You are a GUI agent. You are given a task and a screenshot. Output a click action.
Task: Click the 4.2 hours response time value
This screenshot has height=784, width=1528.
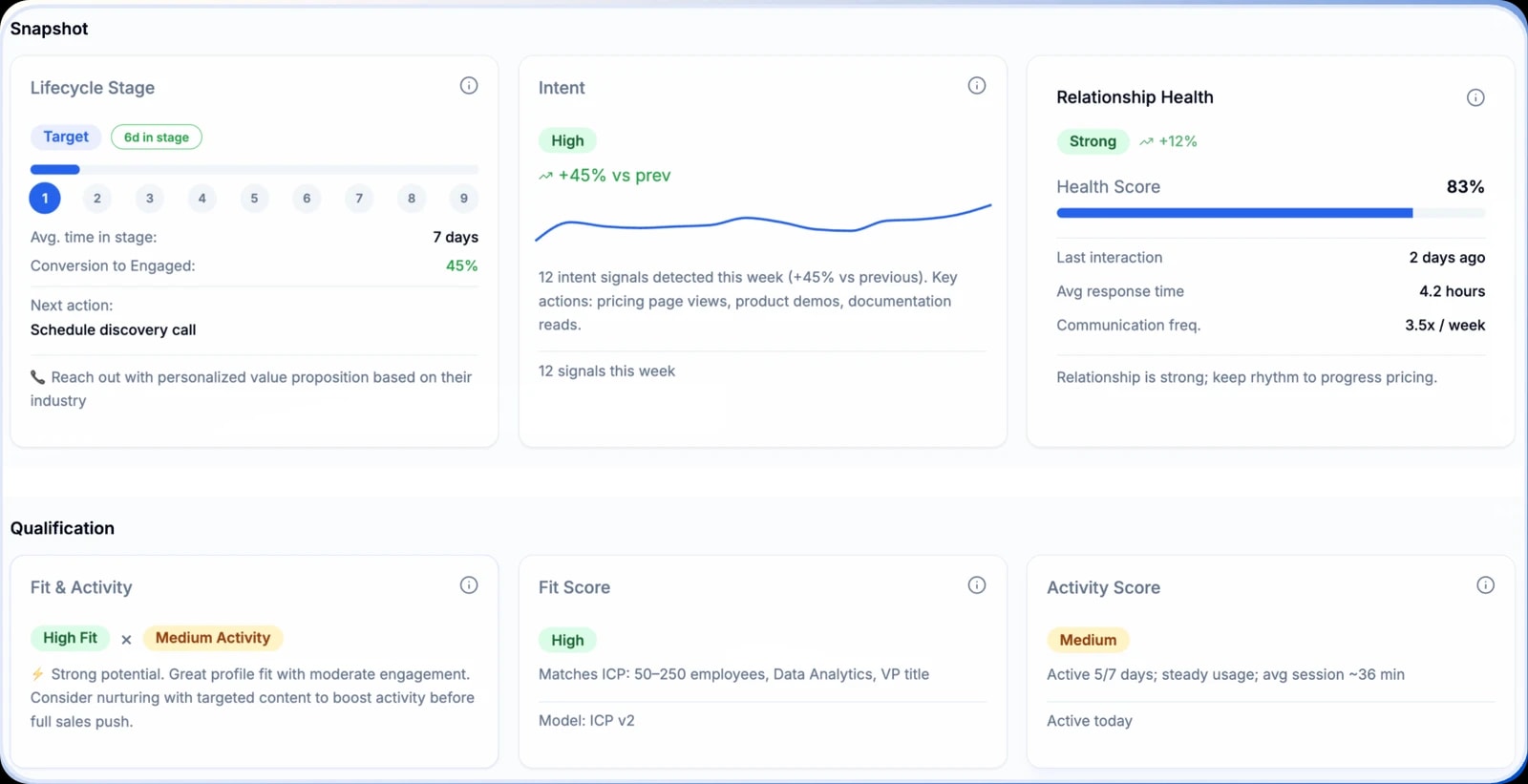[1452, 291]
